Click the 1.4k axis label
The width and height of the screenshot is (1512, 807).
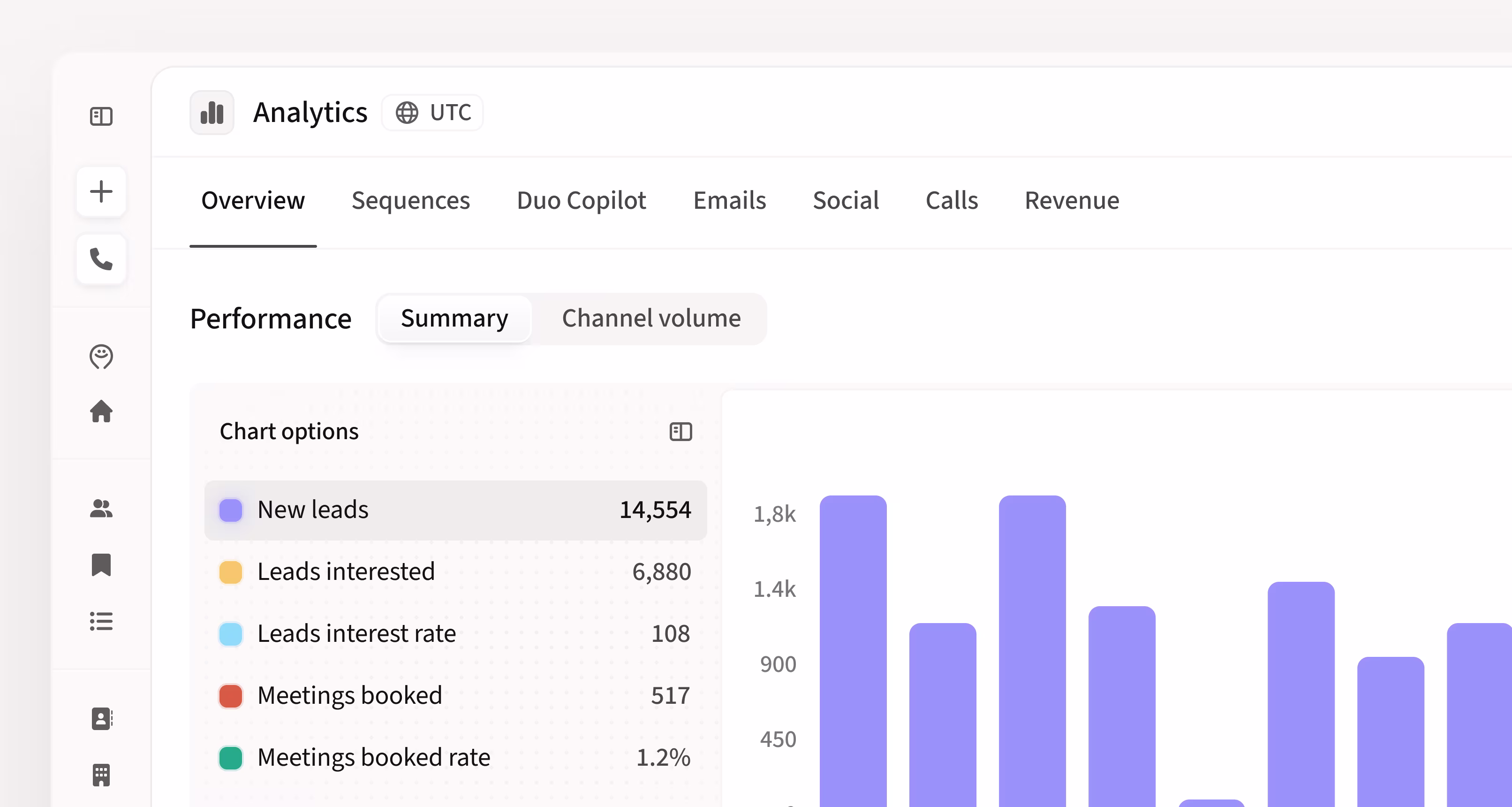(775, 589)
